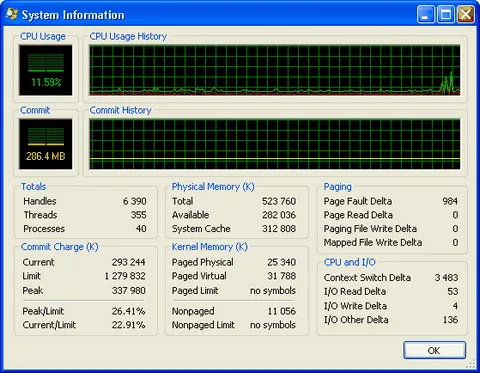Click the CPU Usage History graph

pyautogui.click(x=275, y=70)
